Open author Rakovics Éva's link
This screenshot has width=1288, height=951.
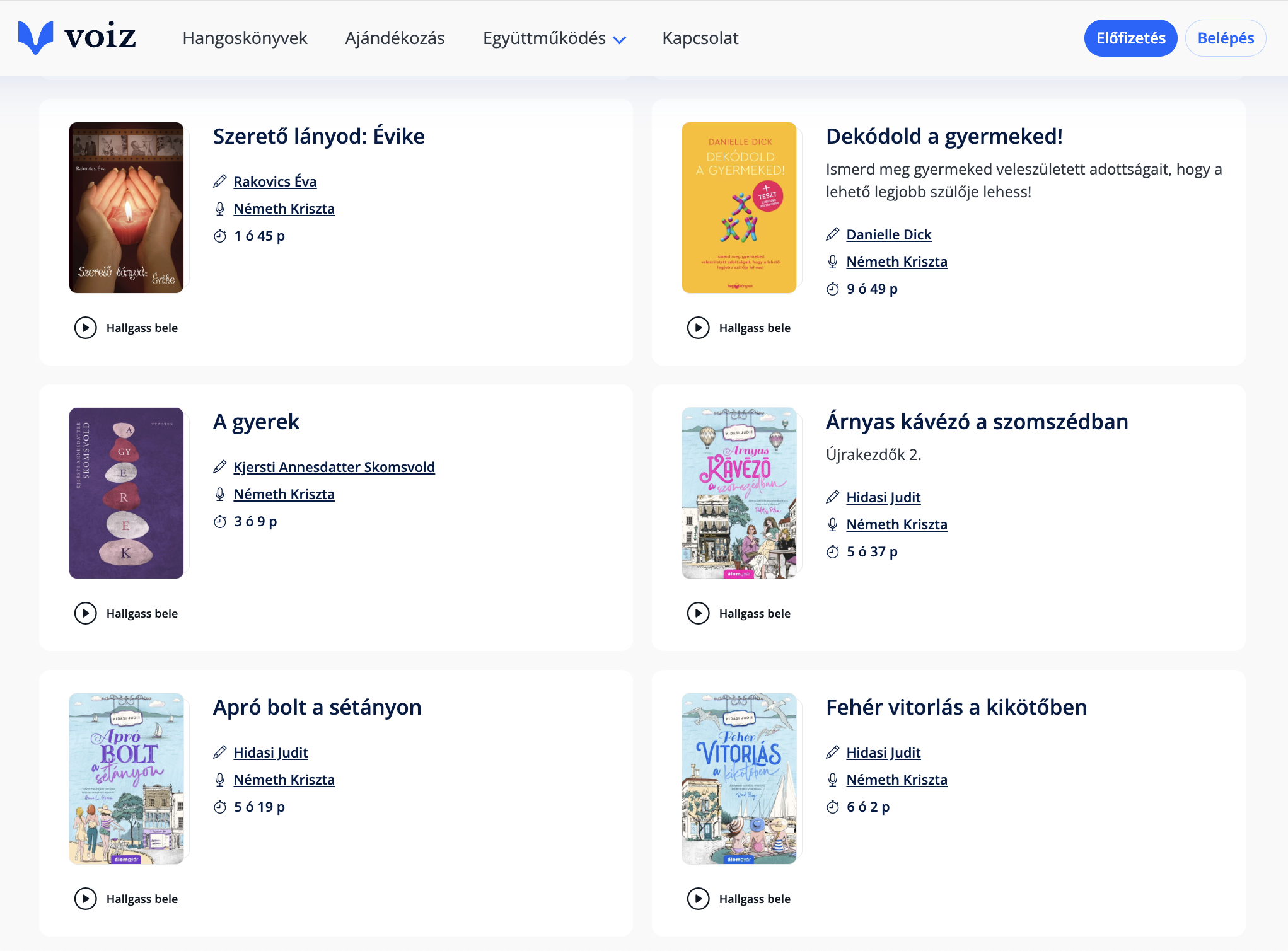tap(275, 182)
